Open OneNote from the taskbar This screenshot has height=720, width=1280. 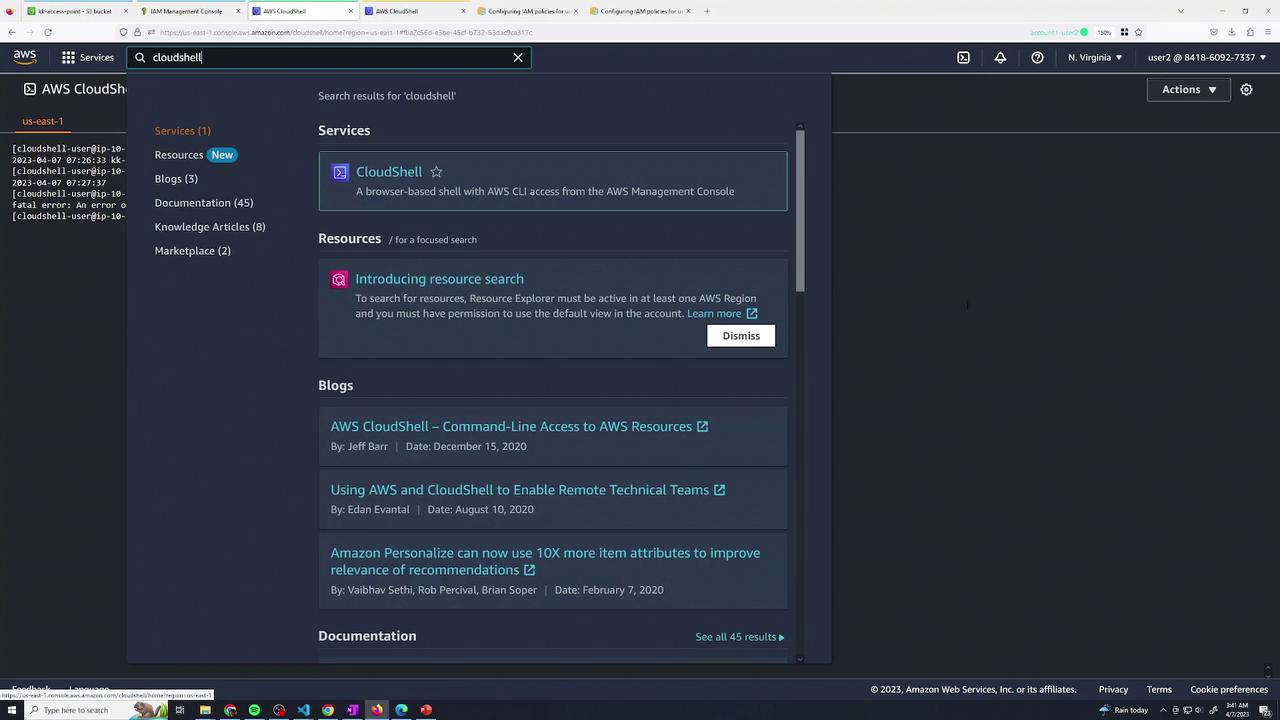coord(352,710)
